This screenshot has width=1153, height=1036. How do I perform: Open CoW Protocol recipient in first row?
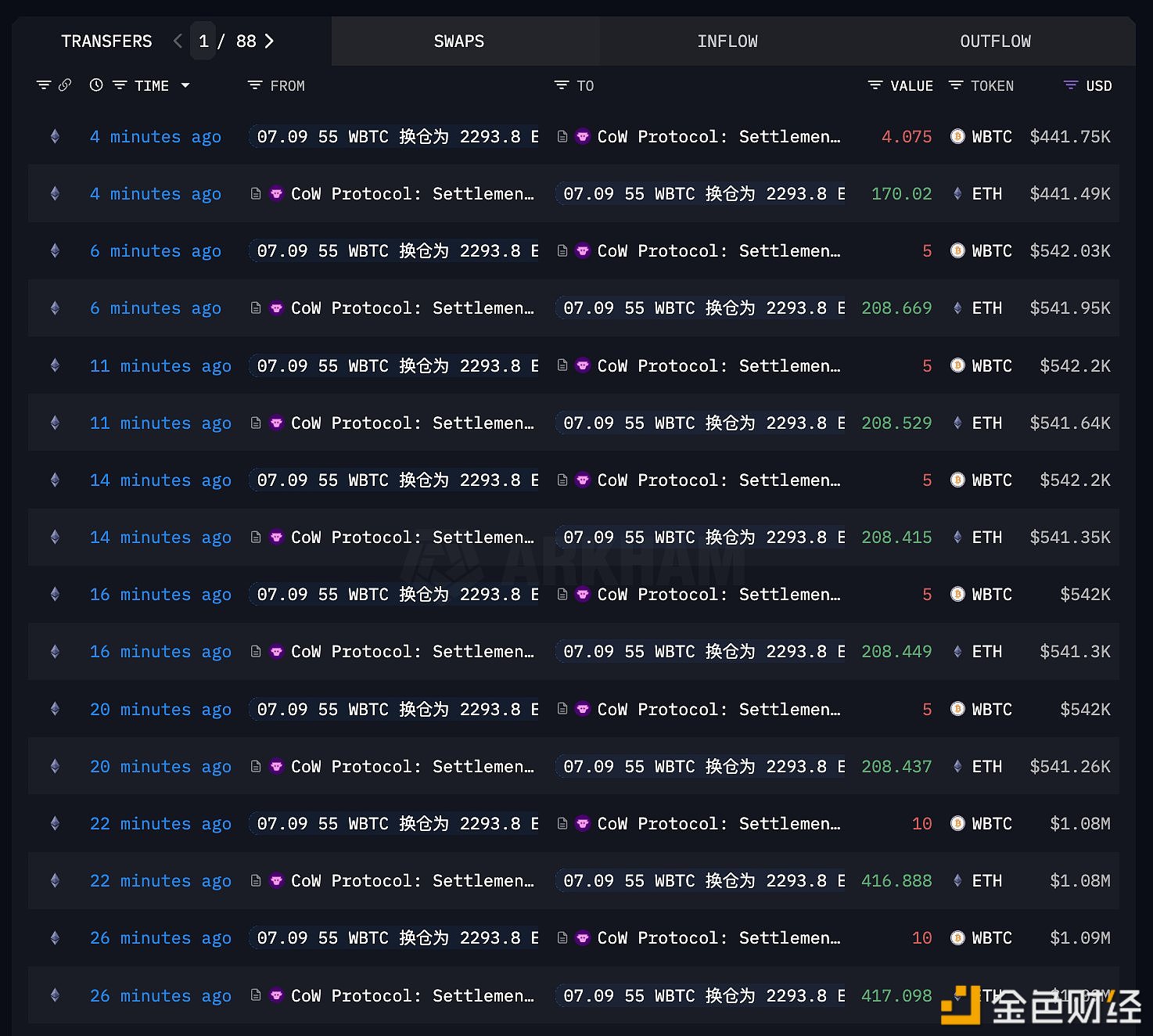(x=717, y=137)
